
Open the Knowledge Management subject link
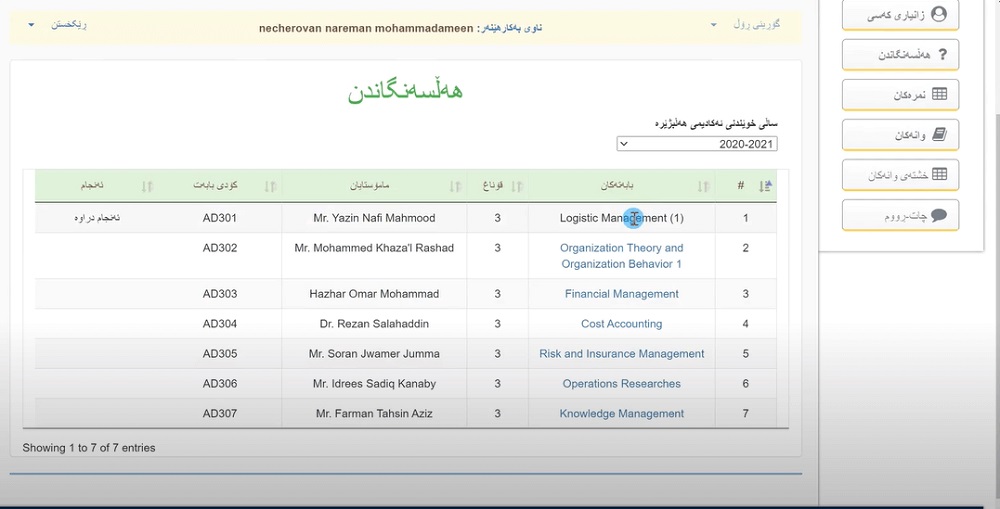[x=621, y=414]
